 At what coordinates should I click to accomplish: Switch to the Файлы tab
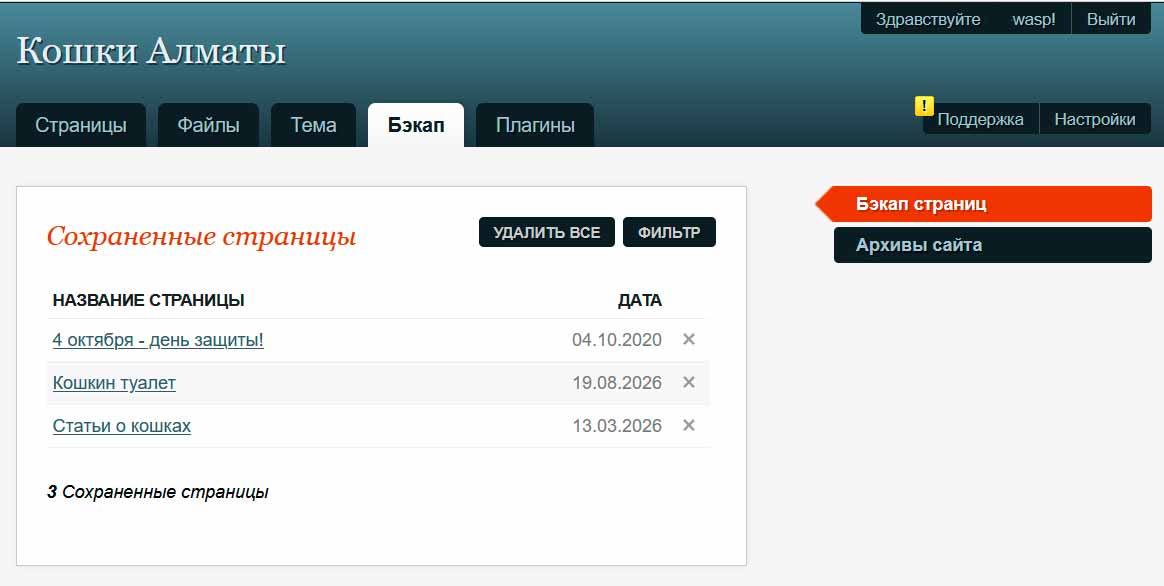(209, 125)
